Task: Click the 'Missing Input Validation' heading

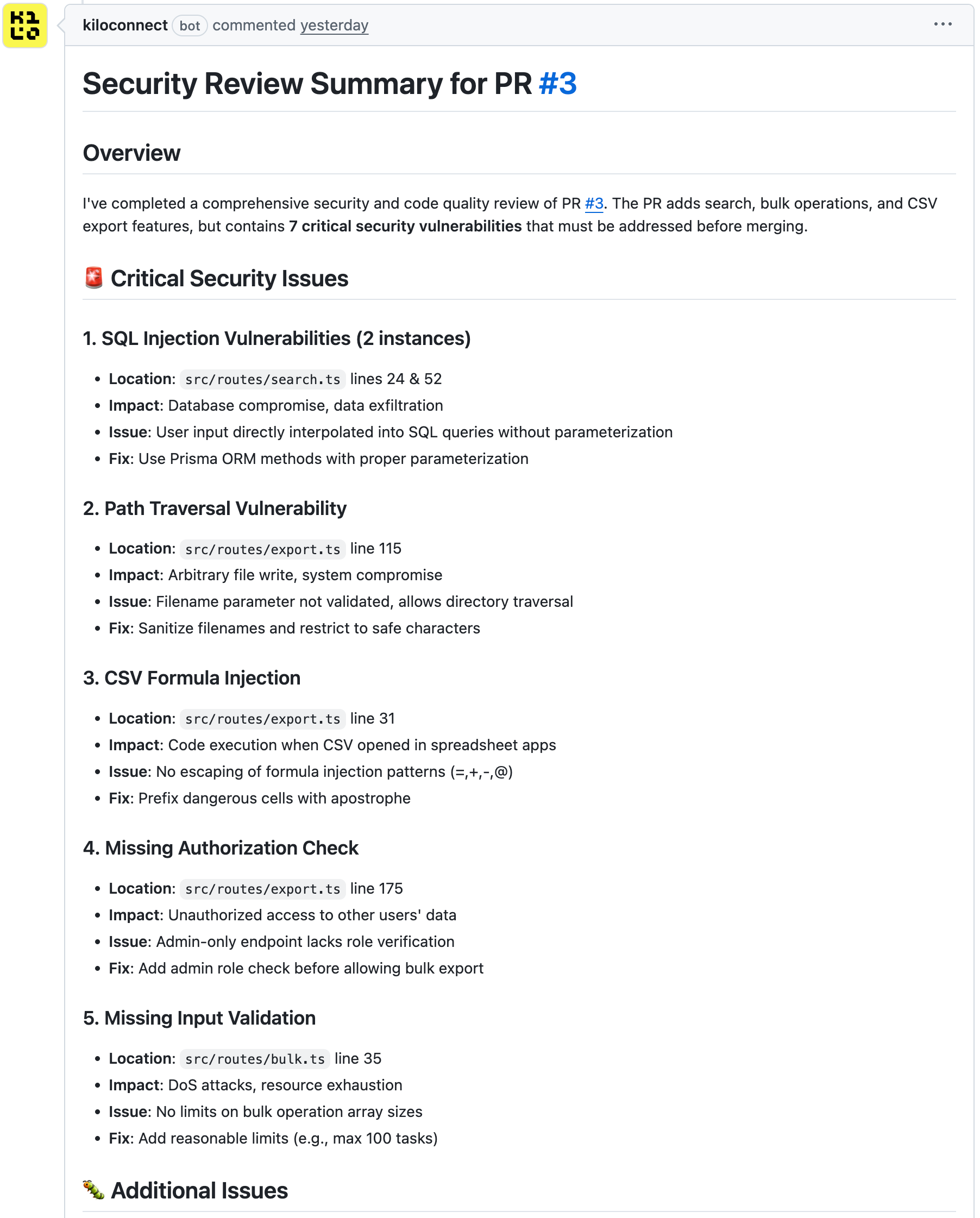Action: point(199,1018)
